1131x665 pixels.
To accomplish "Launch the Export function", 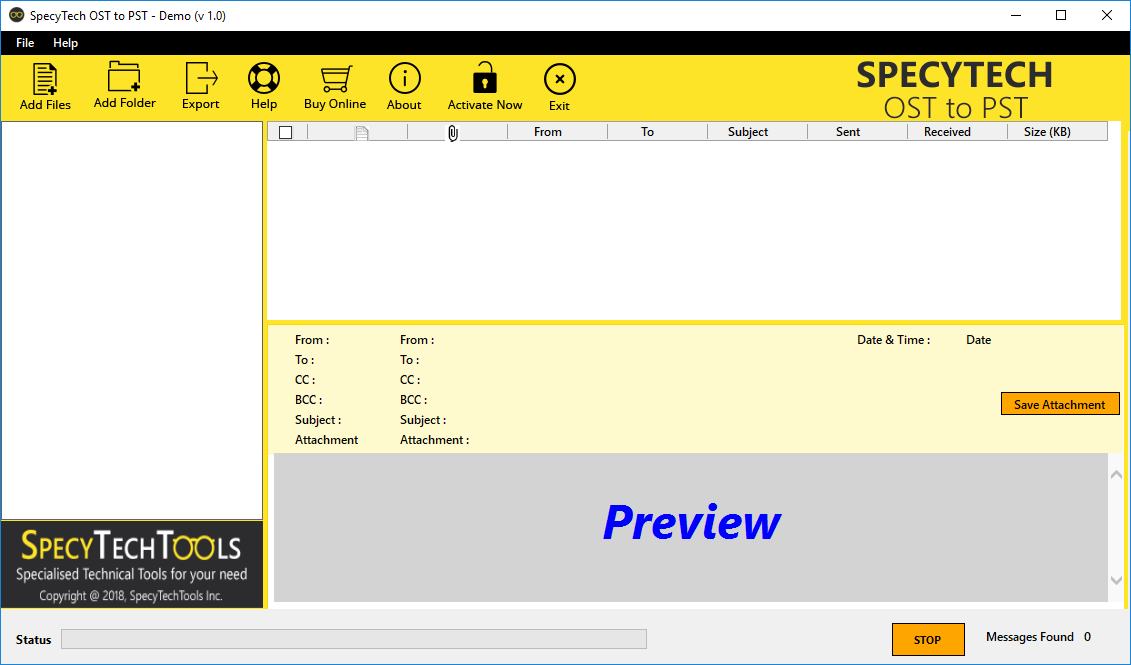I will (x=201, y=86).
